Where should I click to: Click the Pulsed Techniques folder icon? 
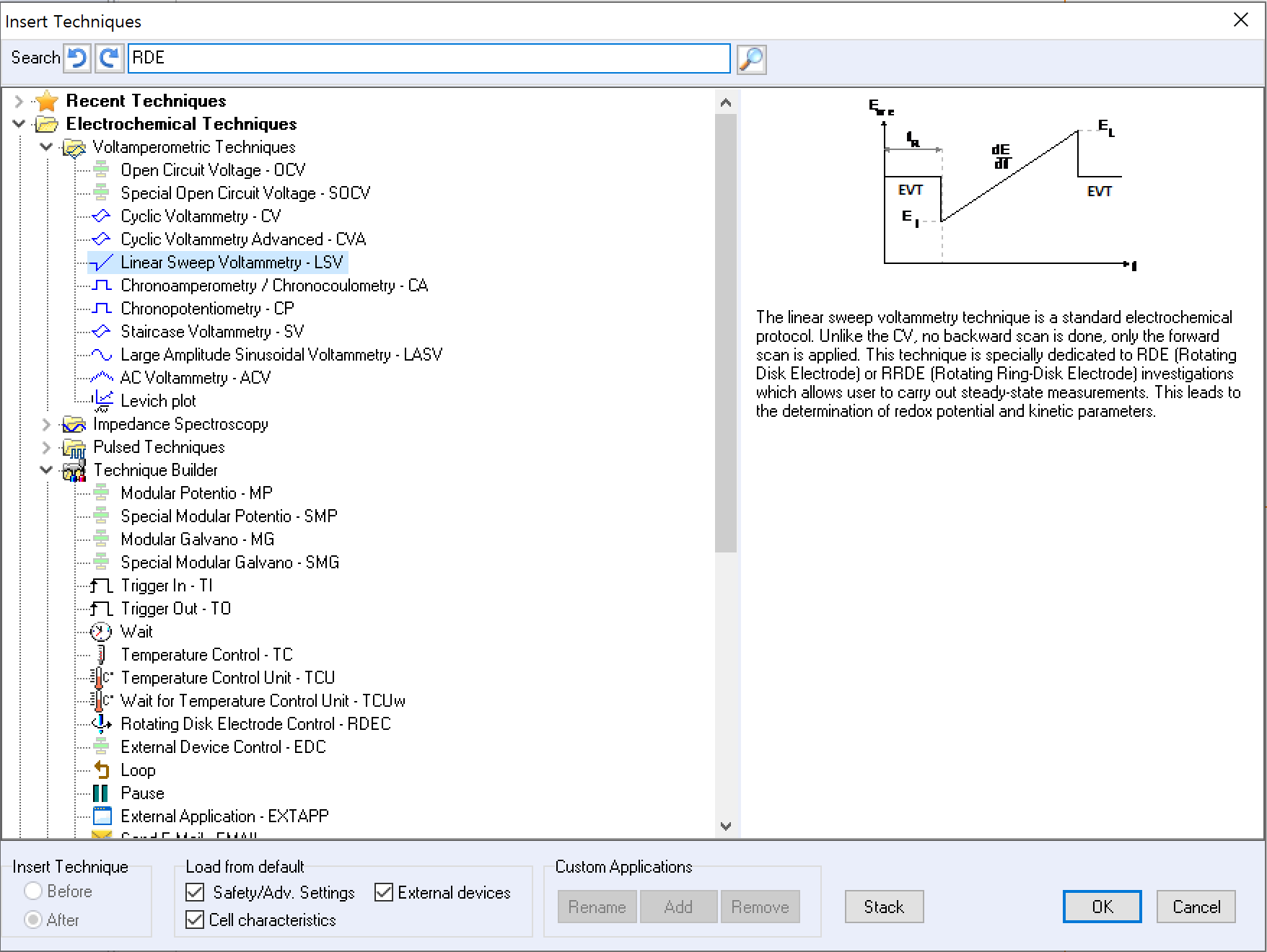point(74,448)
